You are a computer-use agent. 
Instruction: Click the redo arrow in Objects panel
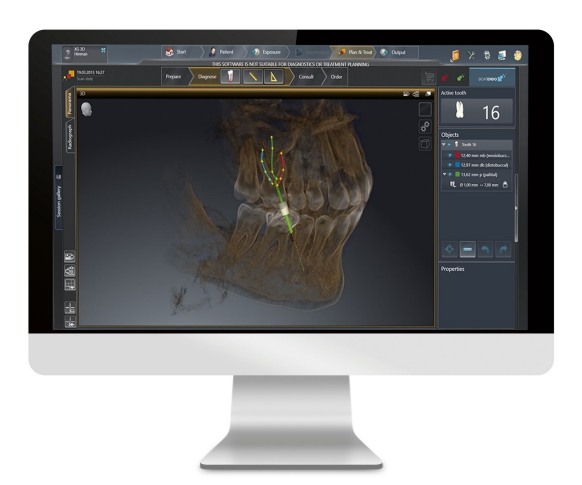click(x=503, y=249)
